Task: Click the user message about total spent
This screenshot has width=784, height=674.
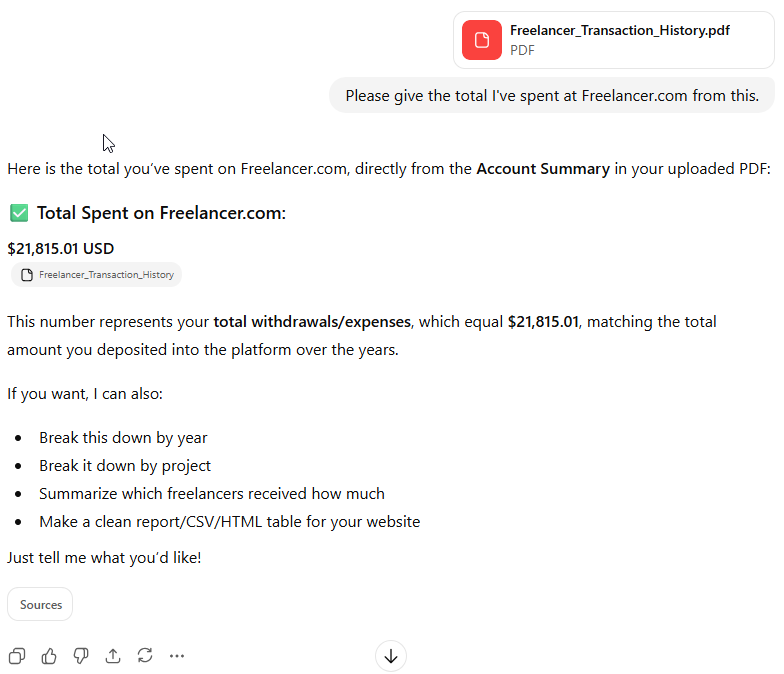Action: coord(552,95)
